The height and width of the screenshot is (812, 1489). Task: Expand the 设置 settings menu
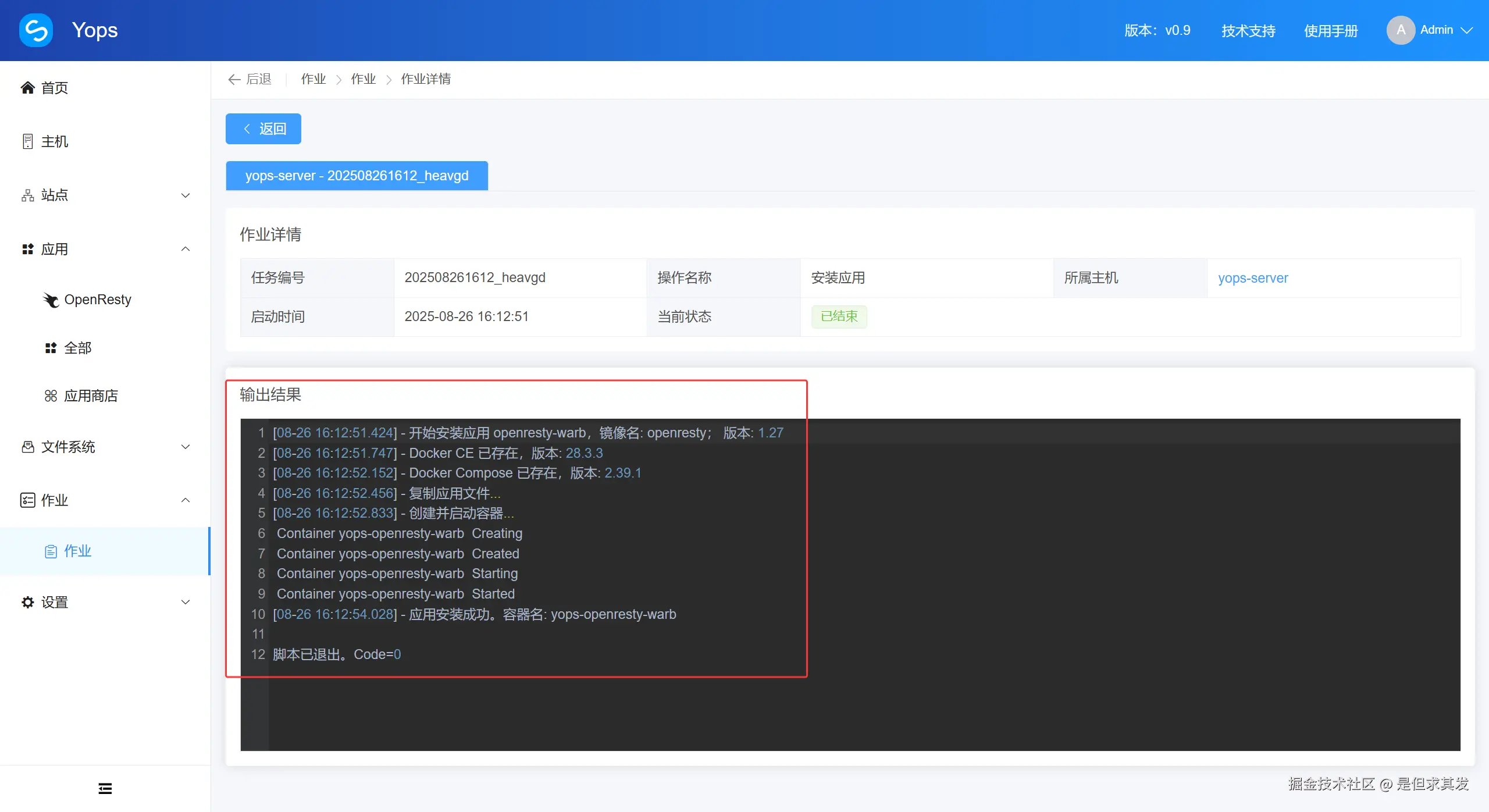186,602
